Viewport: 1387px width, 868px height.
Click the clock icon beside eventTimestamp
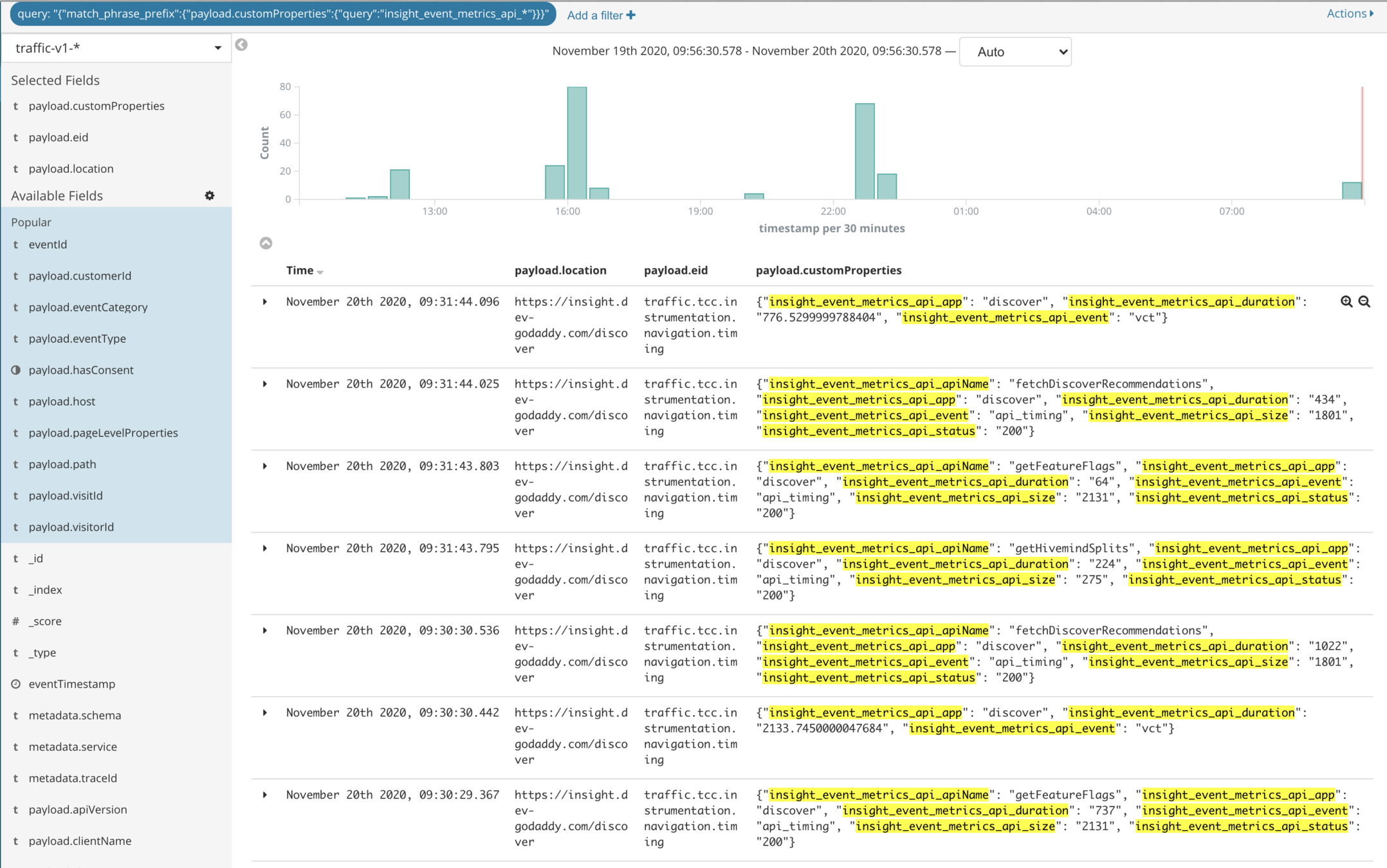16,683
